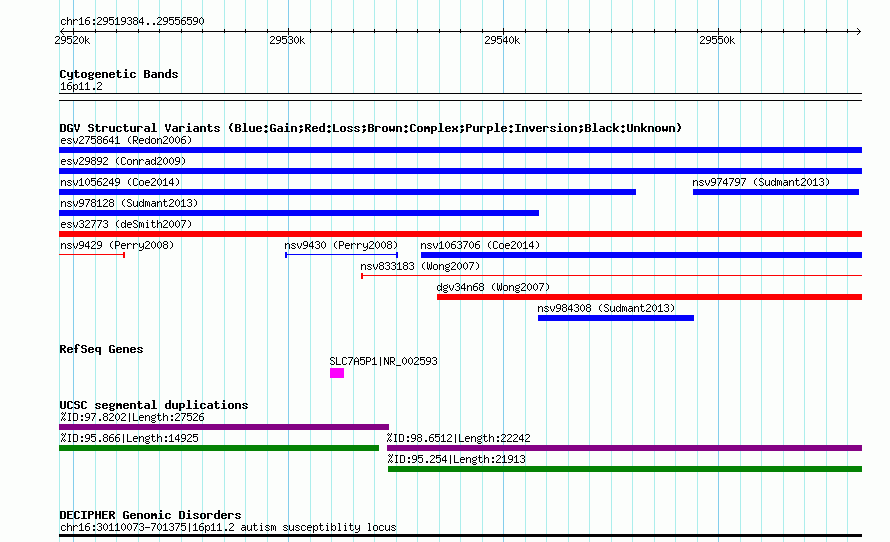This screenshot has height=542, width=890.
Task: Click the UCSC segmental duplications track title
Action: (x=154, y=405)
